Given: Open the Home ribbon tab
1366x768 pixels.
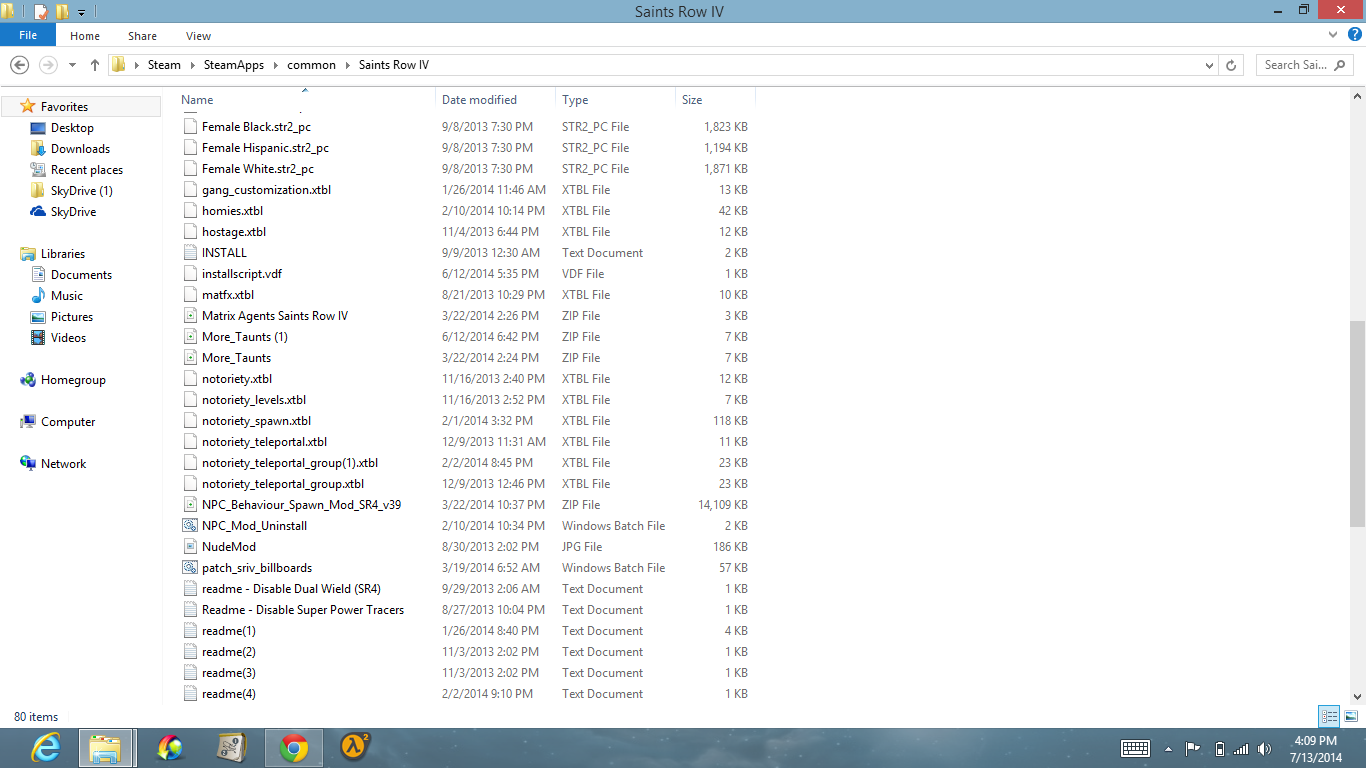Looking at the screenshot, I should tap(85, 36).
